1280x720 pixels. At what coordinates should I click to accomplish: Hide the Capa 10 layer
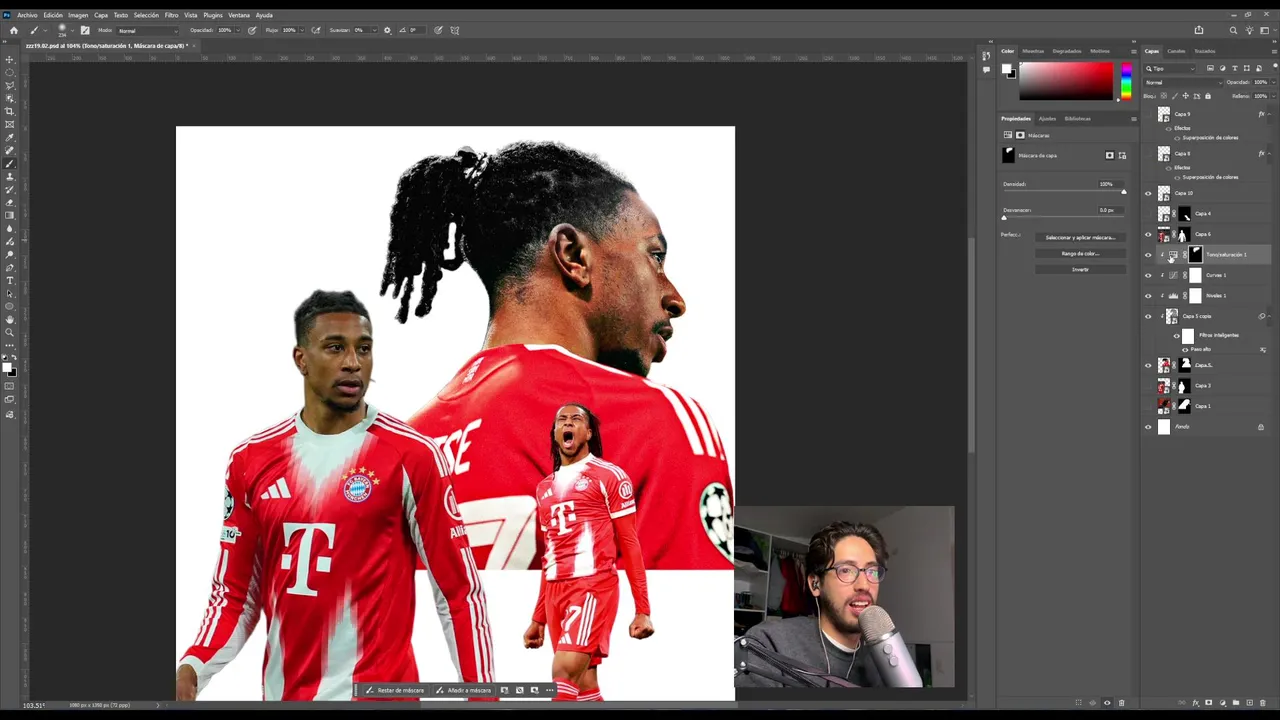pos(1148,193)
